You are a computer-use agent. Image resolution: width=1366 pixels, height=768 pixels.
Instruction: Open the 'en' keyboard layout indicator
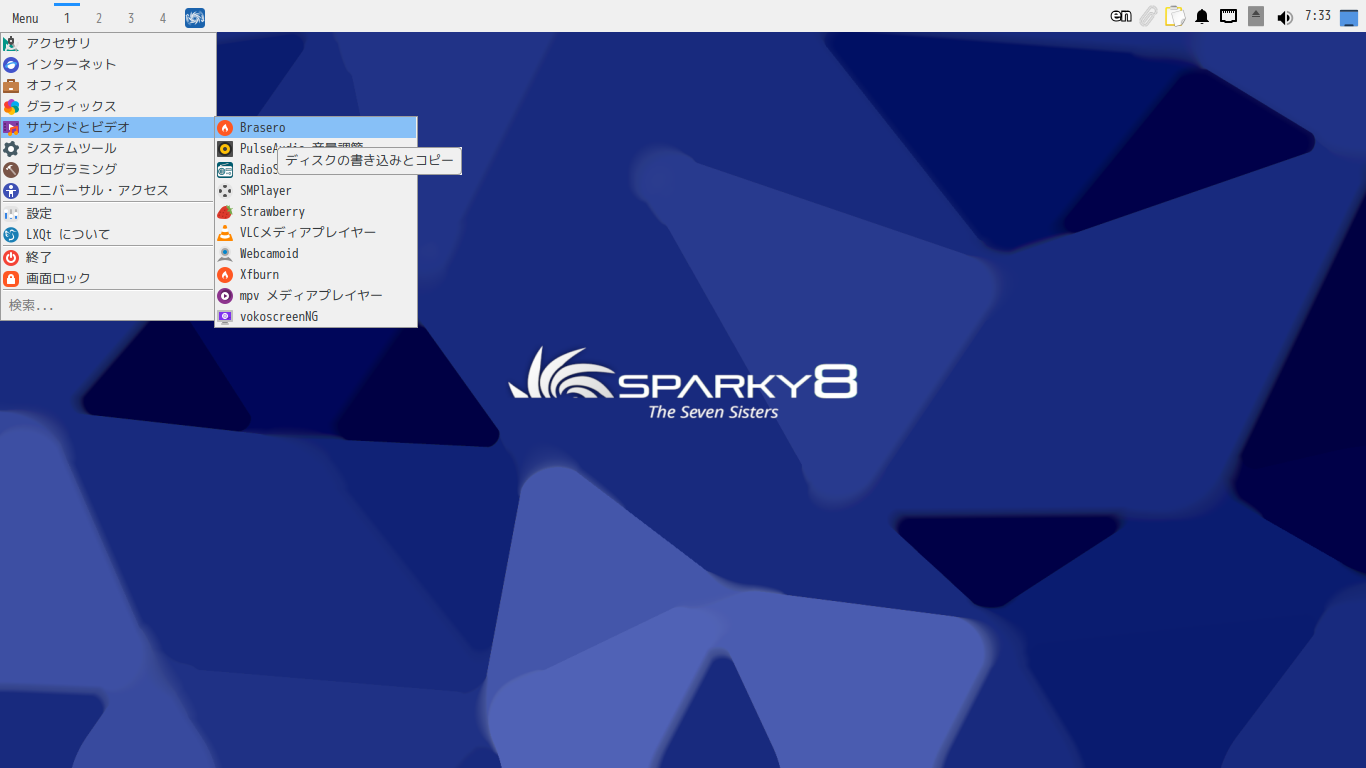coord(1121,17)
